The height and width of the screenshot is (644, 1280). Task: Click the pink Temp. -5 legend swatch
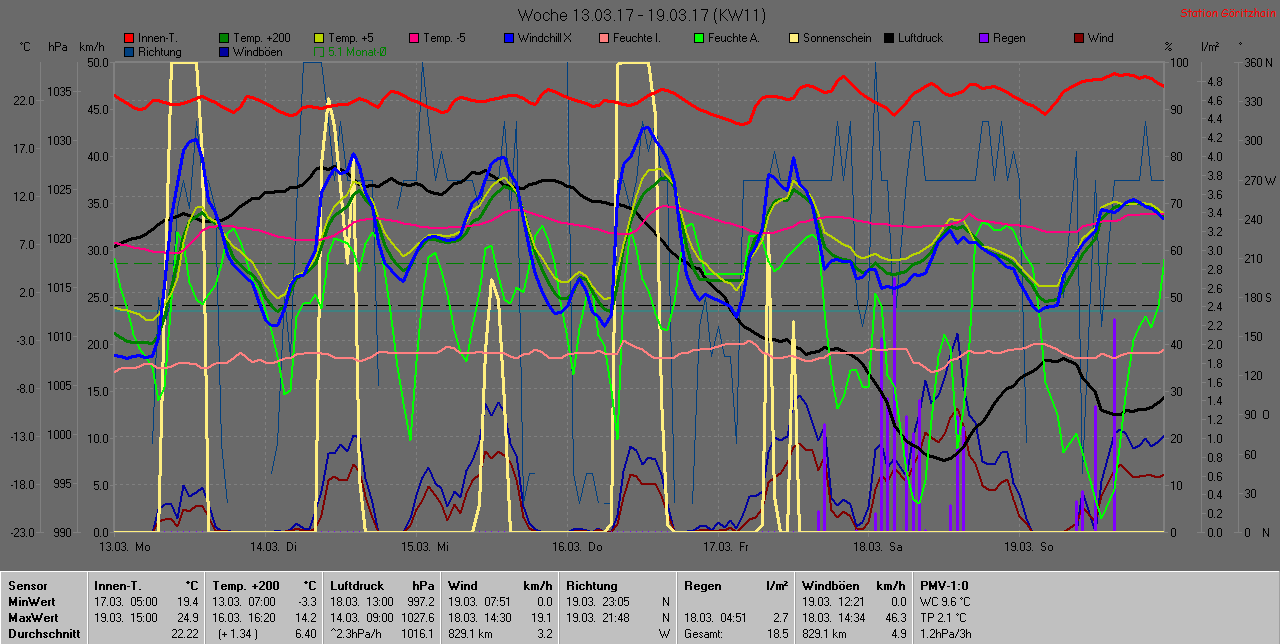coord(413,38)
